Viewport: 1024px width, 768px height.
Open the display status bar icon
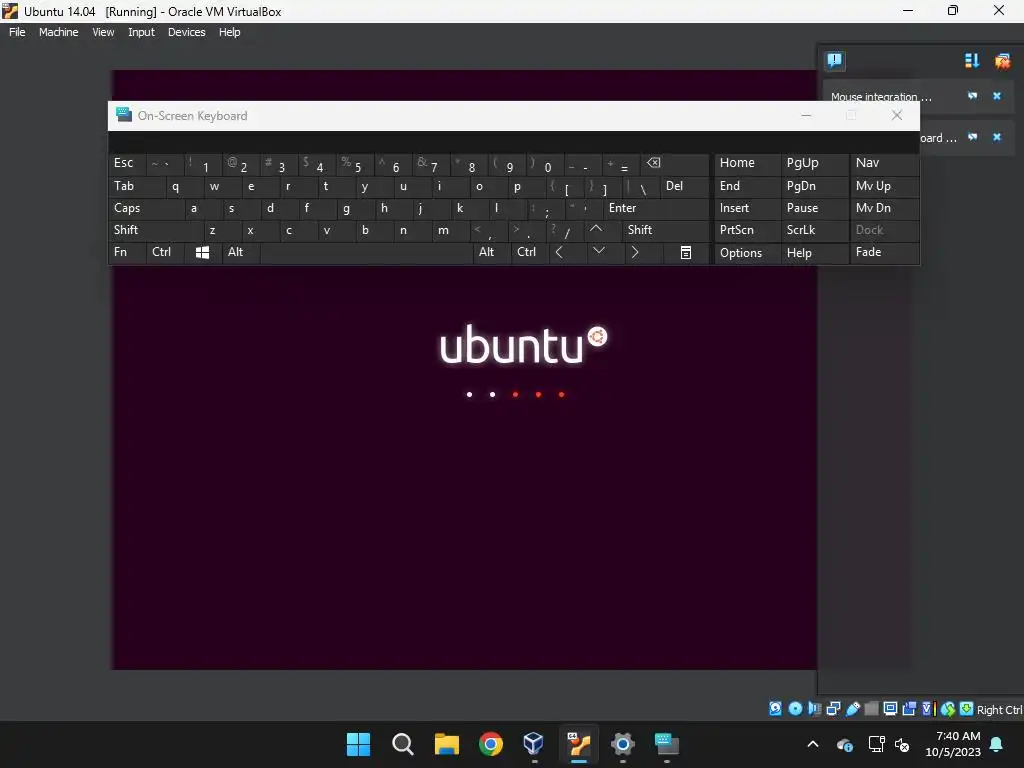point(890,709)
